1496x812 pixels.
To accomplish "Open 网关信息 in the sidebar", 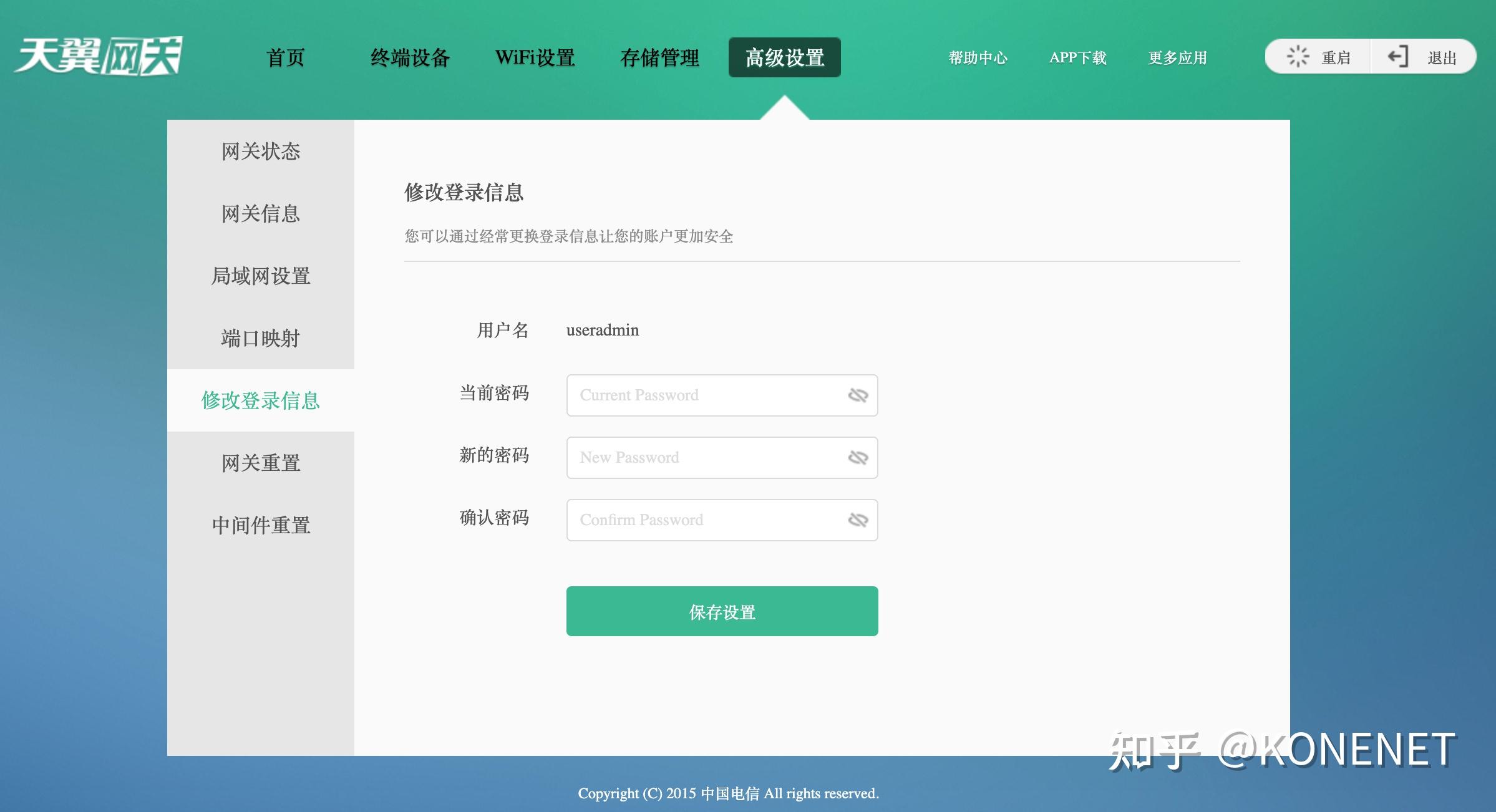I will [x=261, y=213].
